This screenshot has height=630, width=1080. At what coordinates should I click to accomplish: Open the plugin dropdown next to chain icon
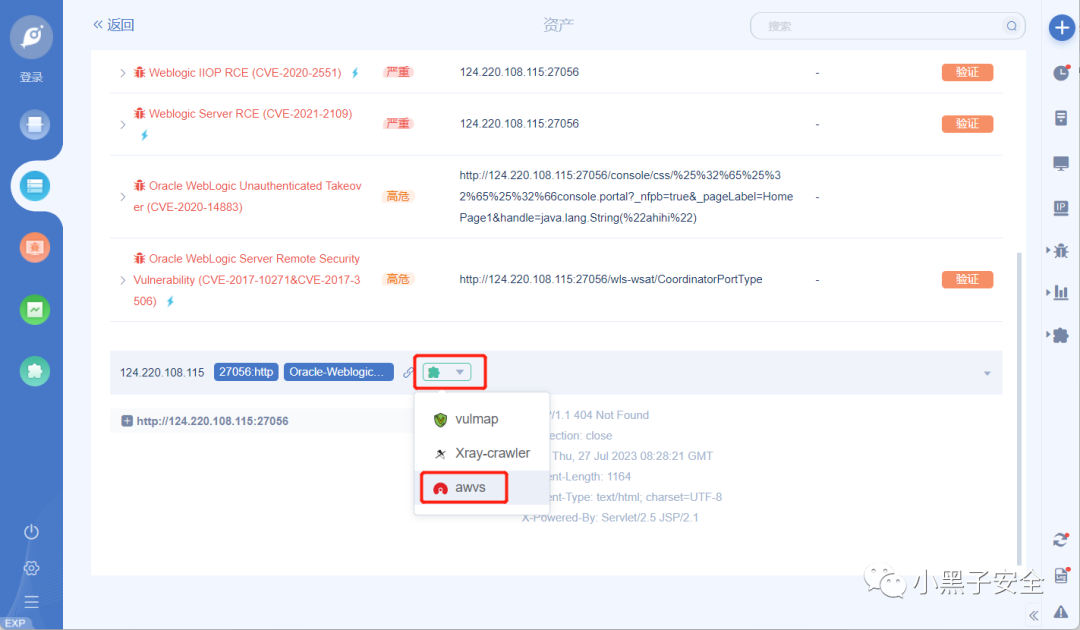point(447,372)
